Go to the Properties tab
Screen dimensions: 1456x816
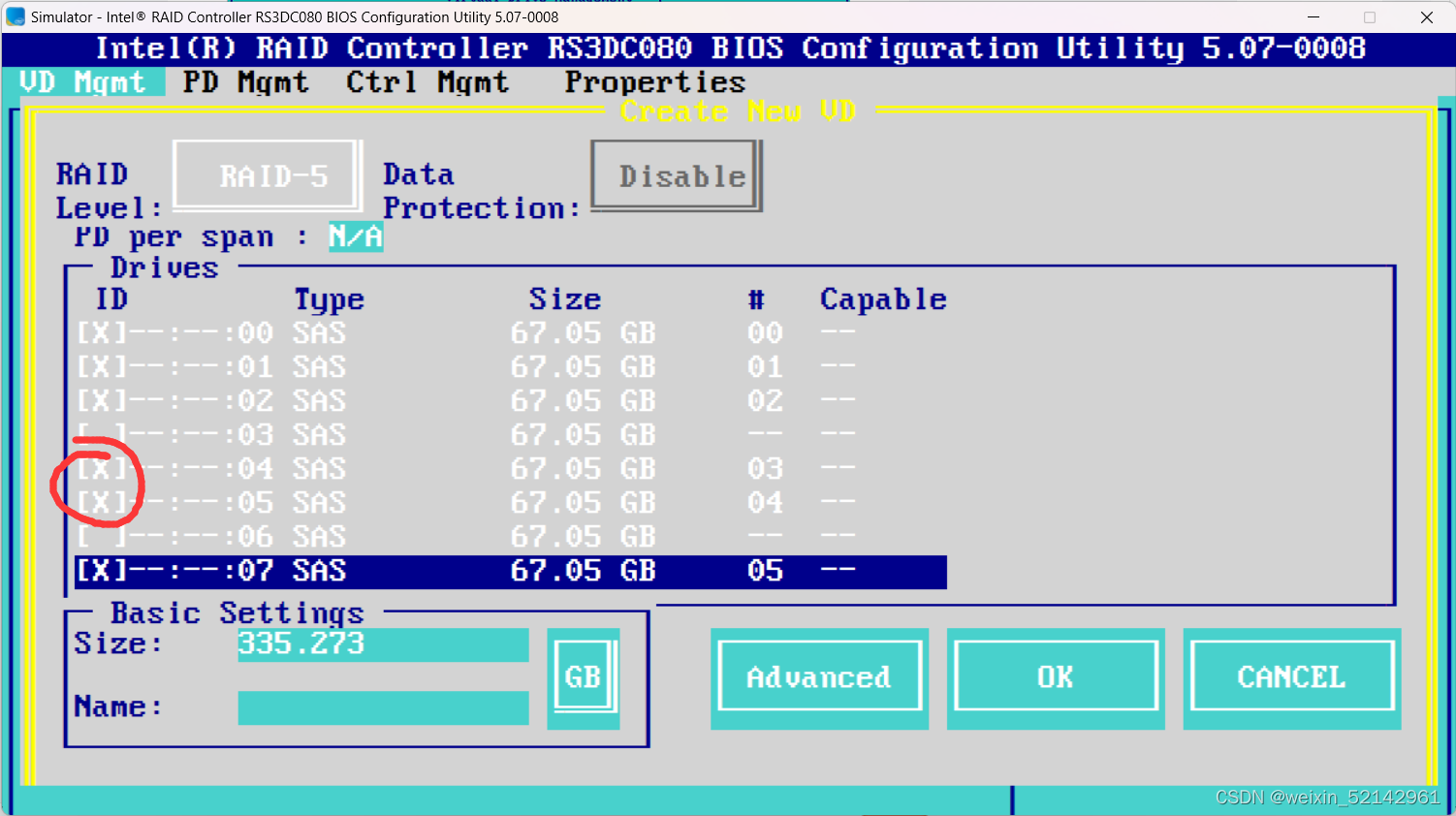pyautogui.click(x=655, y=82)
